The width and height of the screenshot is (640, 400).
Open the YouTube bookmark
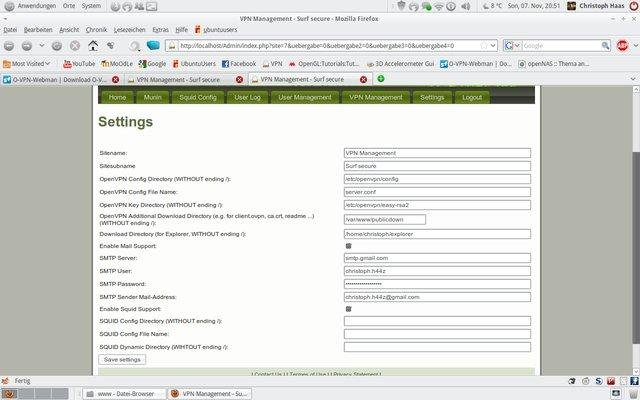[79, 64]
